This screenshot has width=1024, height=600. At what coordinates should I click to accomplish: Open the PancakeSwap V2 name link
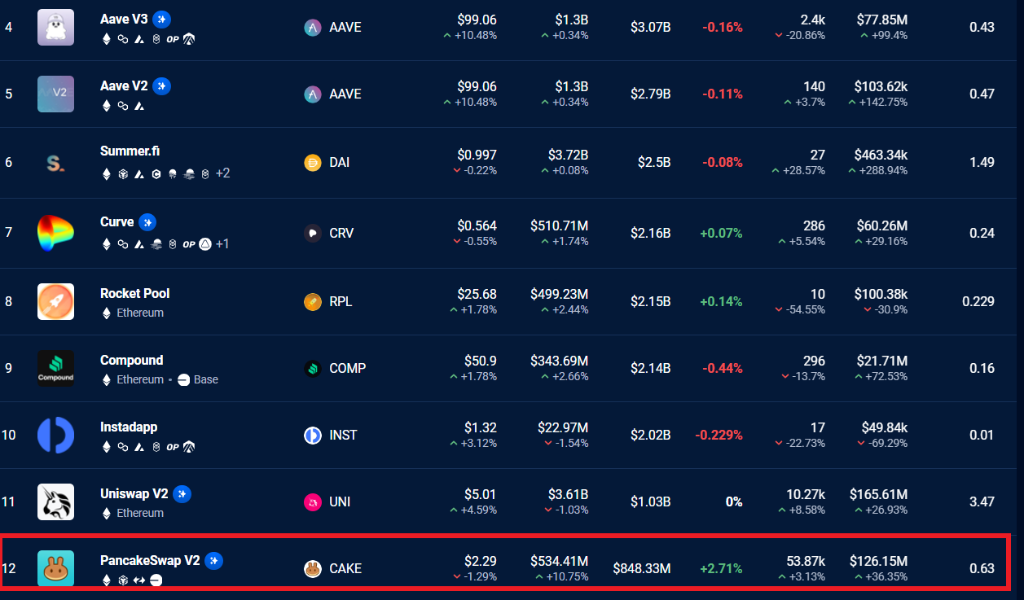150,560
